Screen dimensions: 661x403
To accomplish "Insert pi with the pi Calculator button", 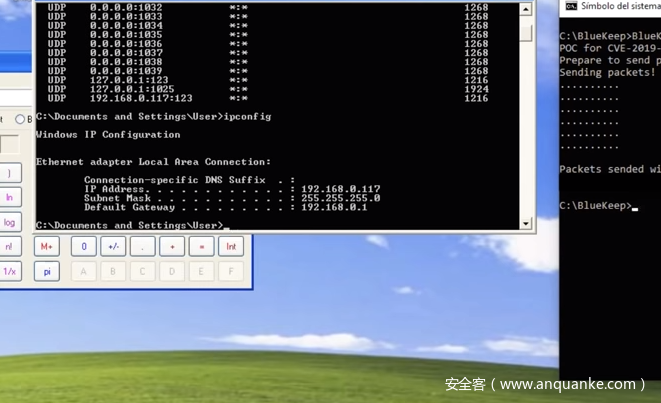I will click(x=47, y=271).
